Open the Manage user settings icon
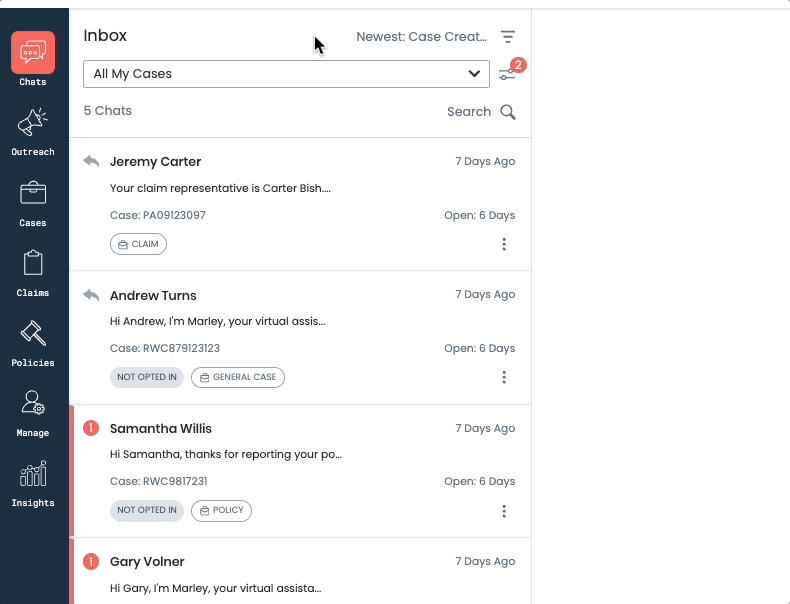The image size is (790, 604). pyautogui.click(x=33, y=405)
